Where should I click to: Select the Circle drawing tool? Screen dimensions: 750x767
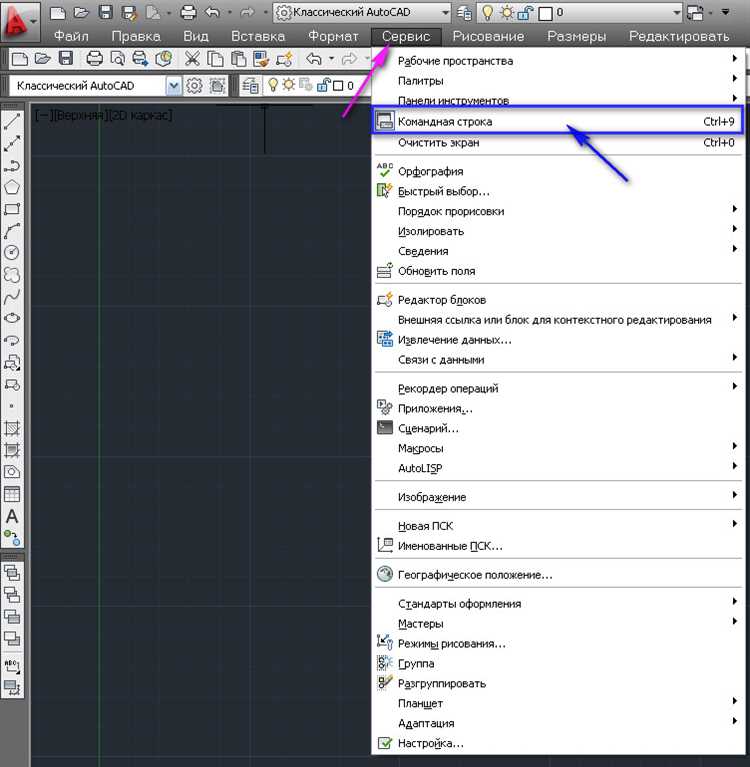(12, 252)
